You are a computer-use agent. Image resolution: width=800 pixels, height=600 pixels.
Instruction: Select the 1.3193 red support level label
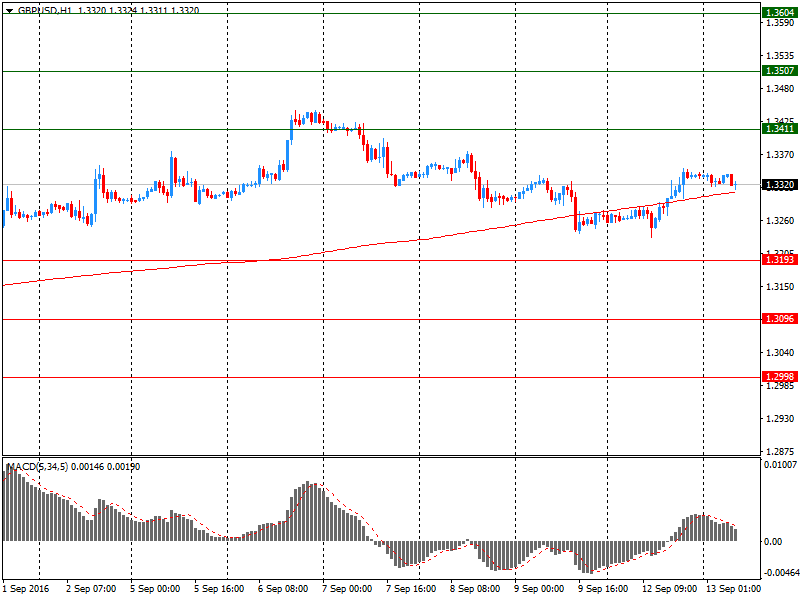tap(780, 260)
